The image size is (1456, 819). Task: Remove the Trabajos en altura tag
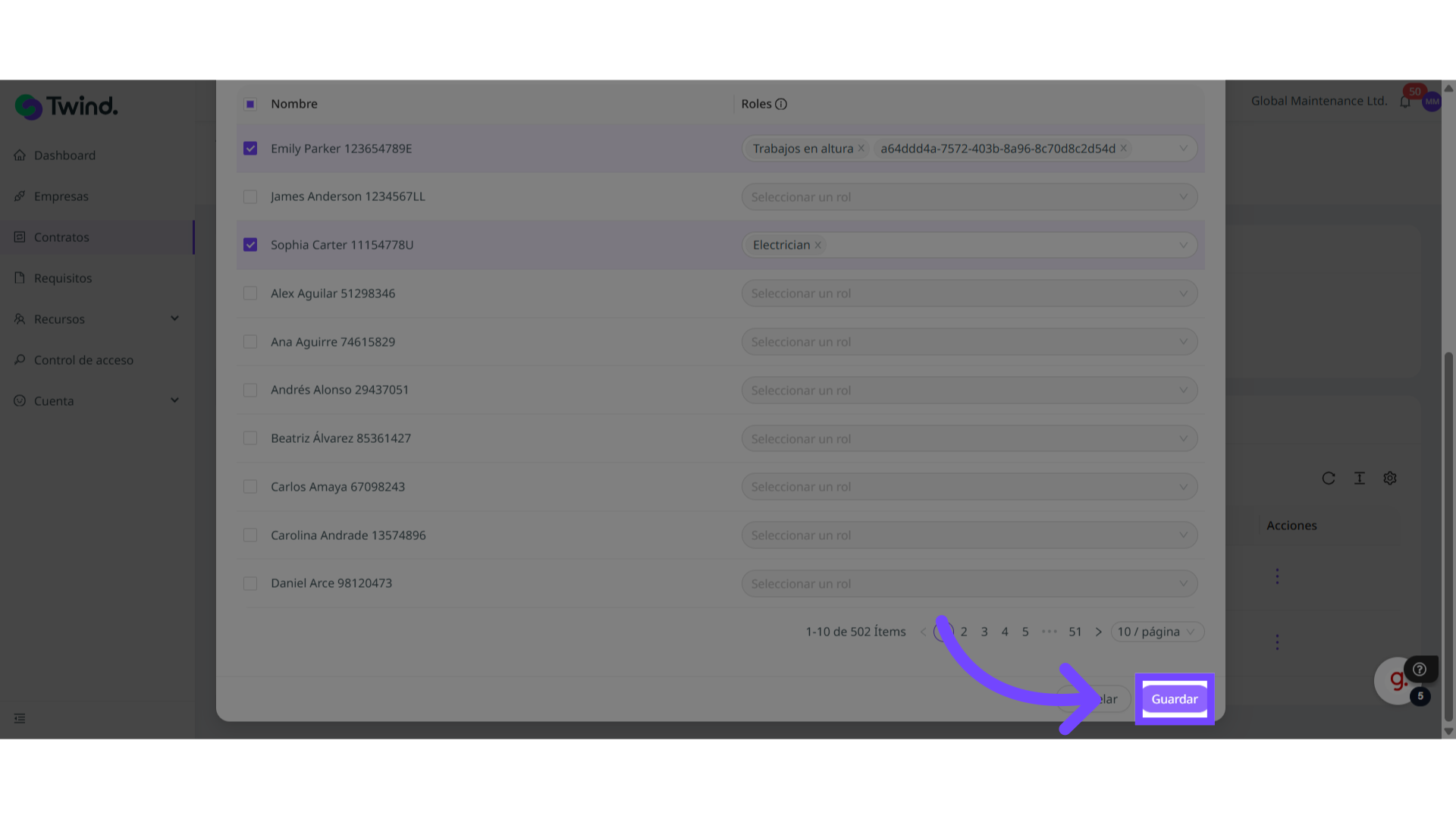pyautogui.click(x=861, y=149)
